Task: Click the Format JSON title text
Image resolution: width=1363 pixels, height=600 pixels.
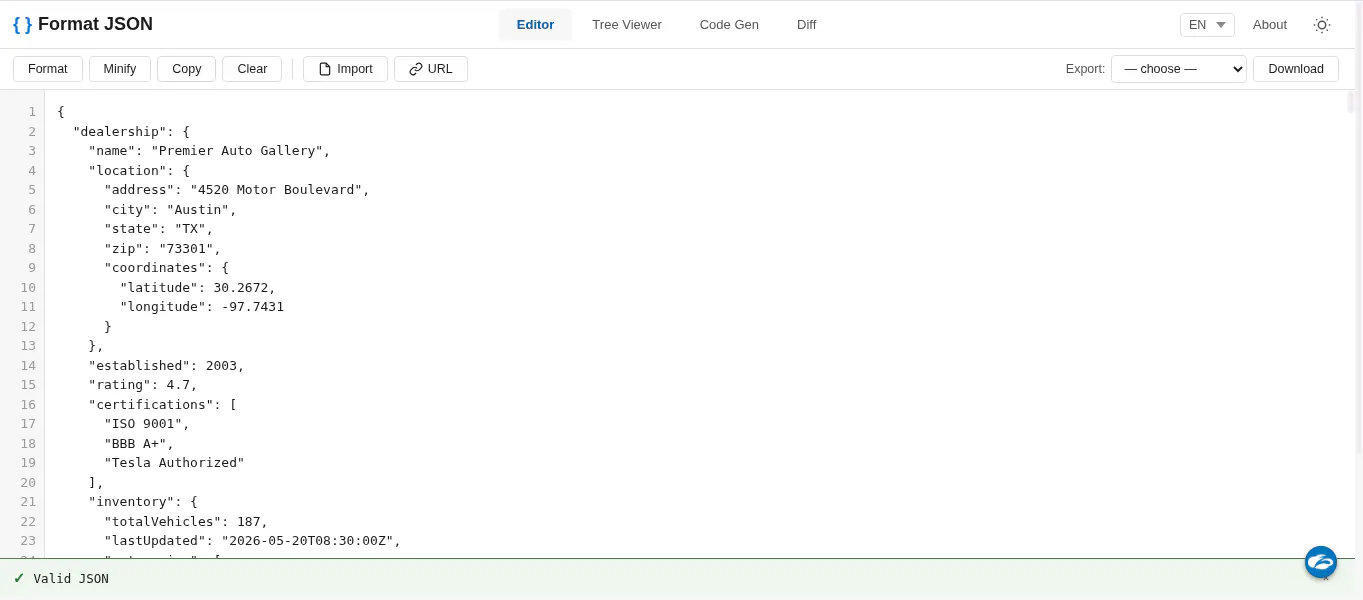Action: [95, 24]
